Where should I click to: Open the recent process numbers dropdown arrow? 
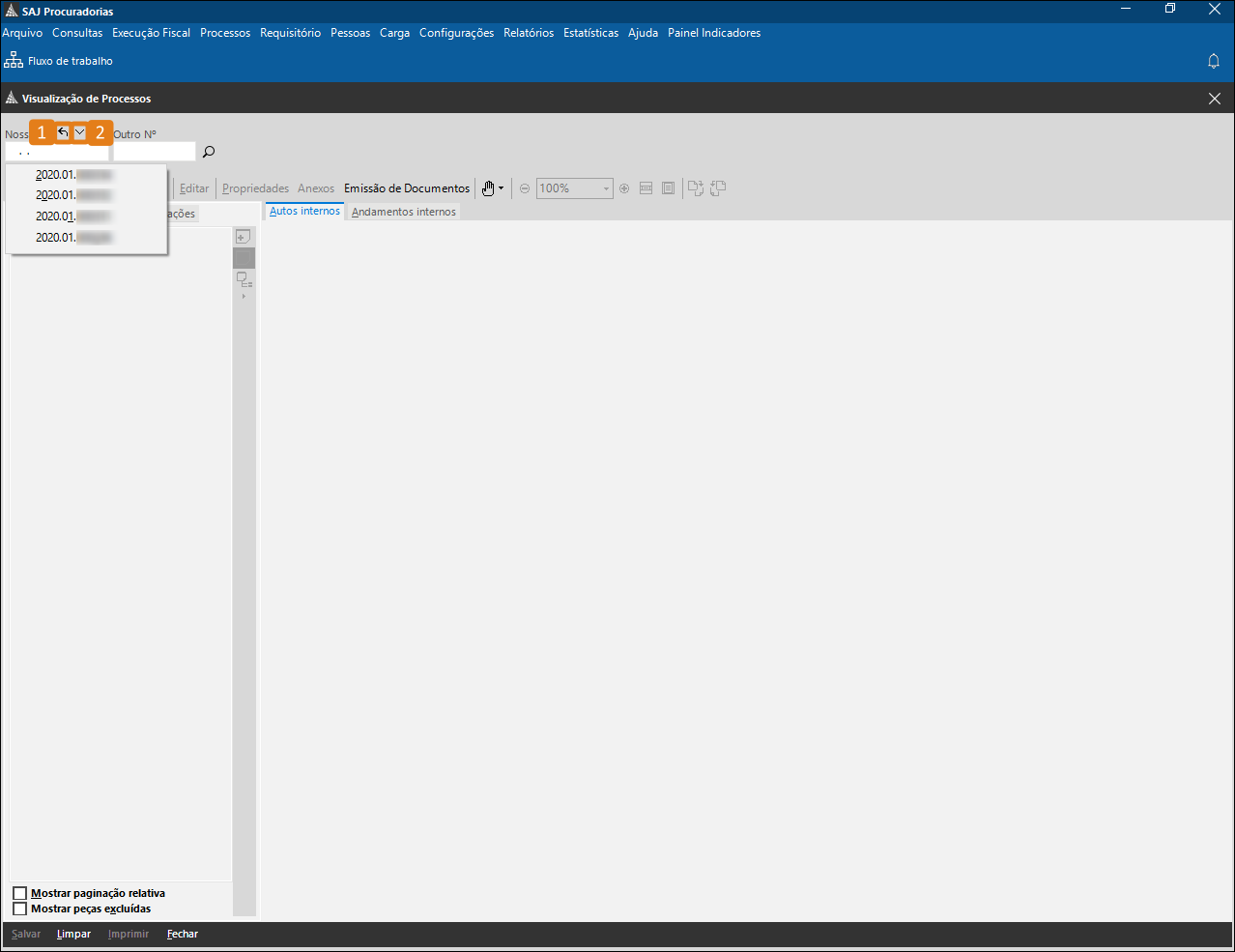[80, 133]
